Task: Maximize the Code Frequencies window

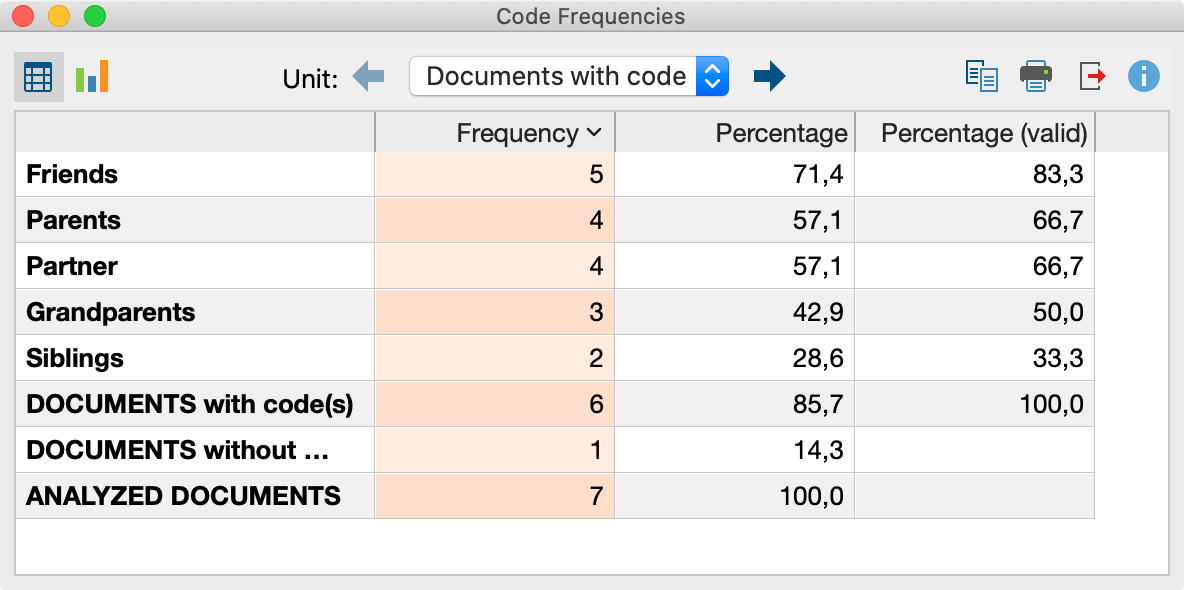Action: tap(95, 16)
